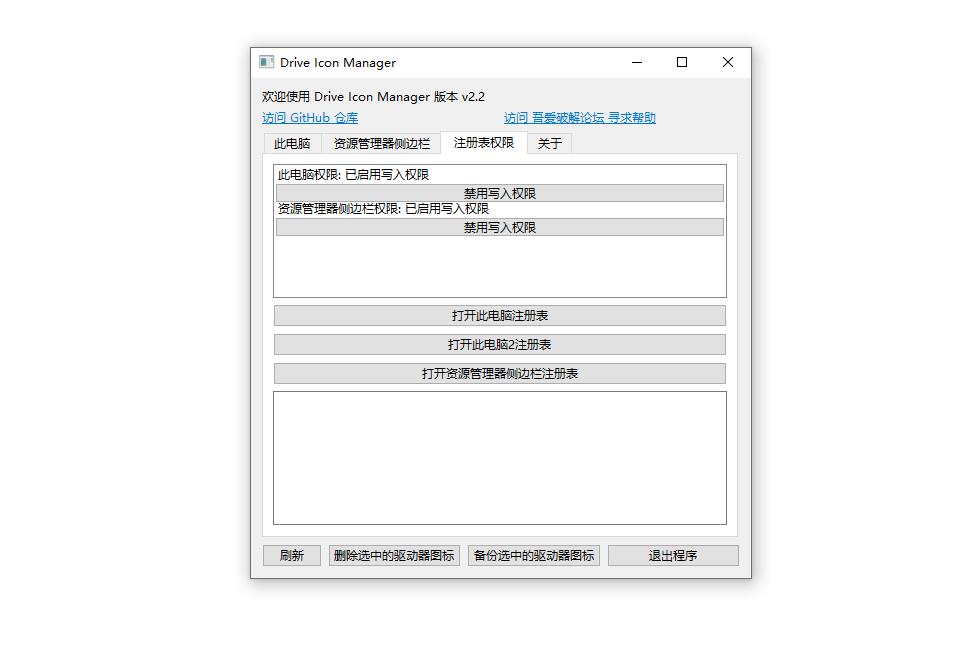Open the 访问 GitHub 仓库 link
The height and width of the screenshot is (661, 980).
click(310, 118)
